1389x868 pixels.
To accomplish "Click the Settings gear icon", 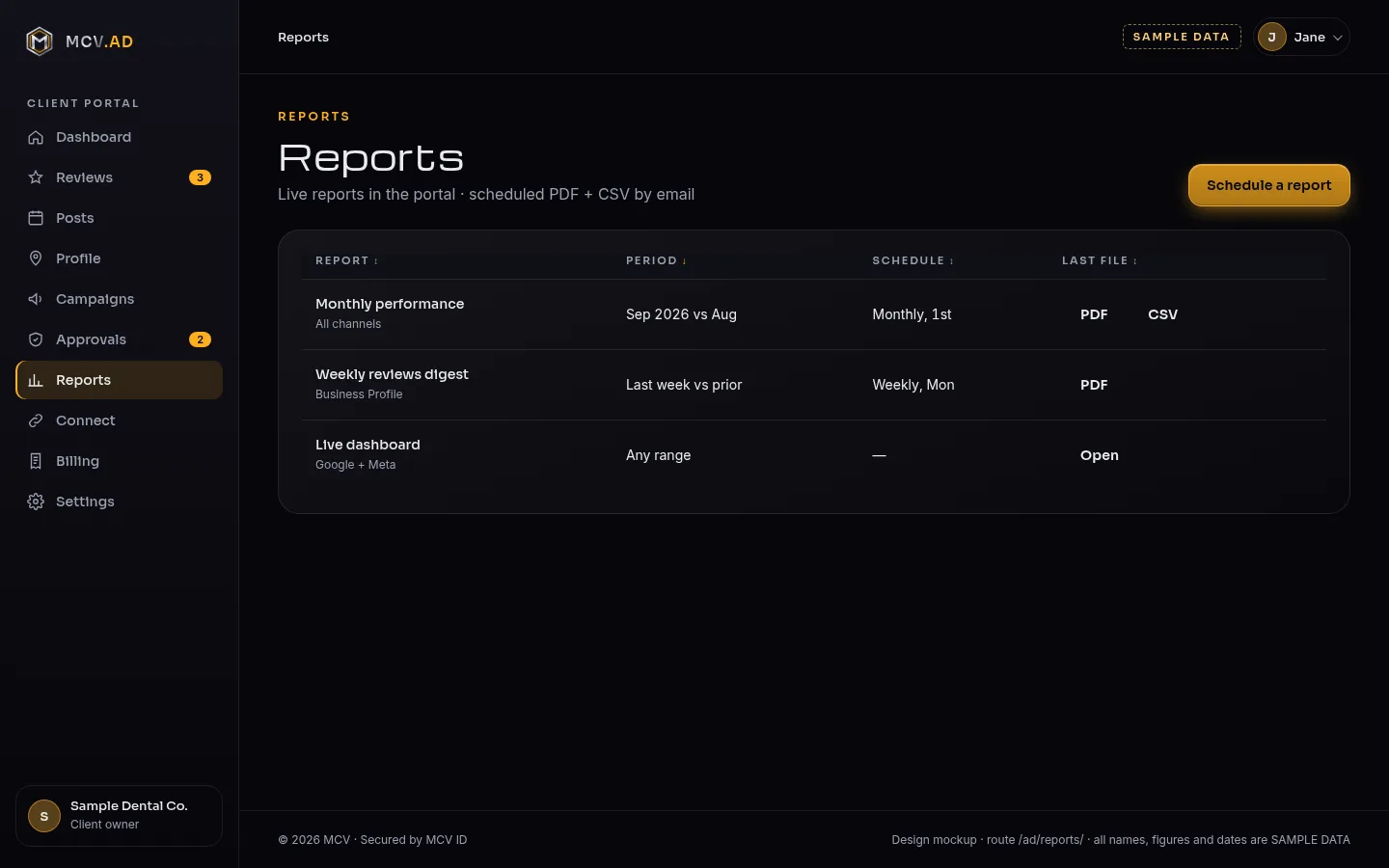I will tap(36, 502).
